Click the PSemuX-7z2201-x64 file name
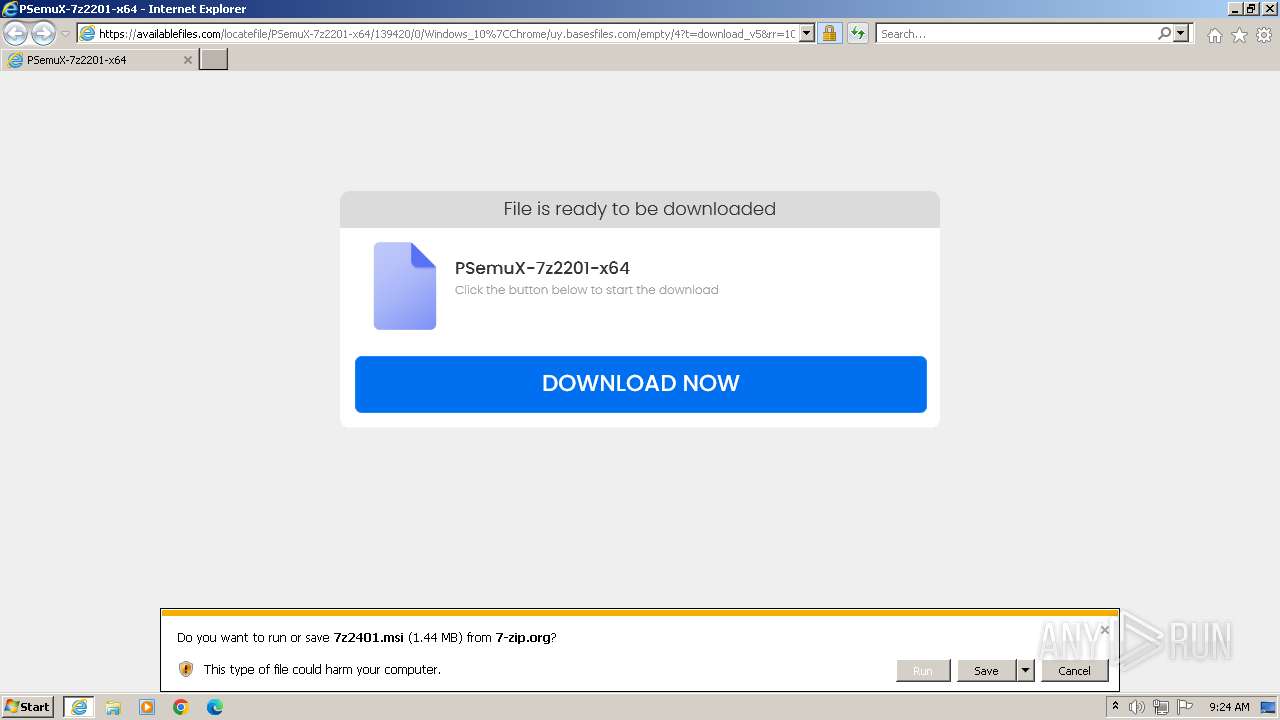The width and height of the screenshot is (1280, 720). [x=542, y=268]
